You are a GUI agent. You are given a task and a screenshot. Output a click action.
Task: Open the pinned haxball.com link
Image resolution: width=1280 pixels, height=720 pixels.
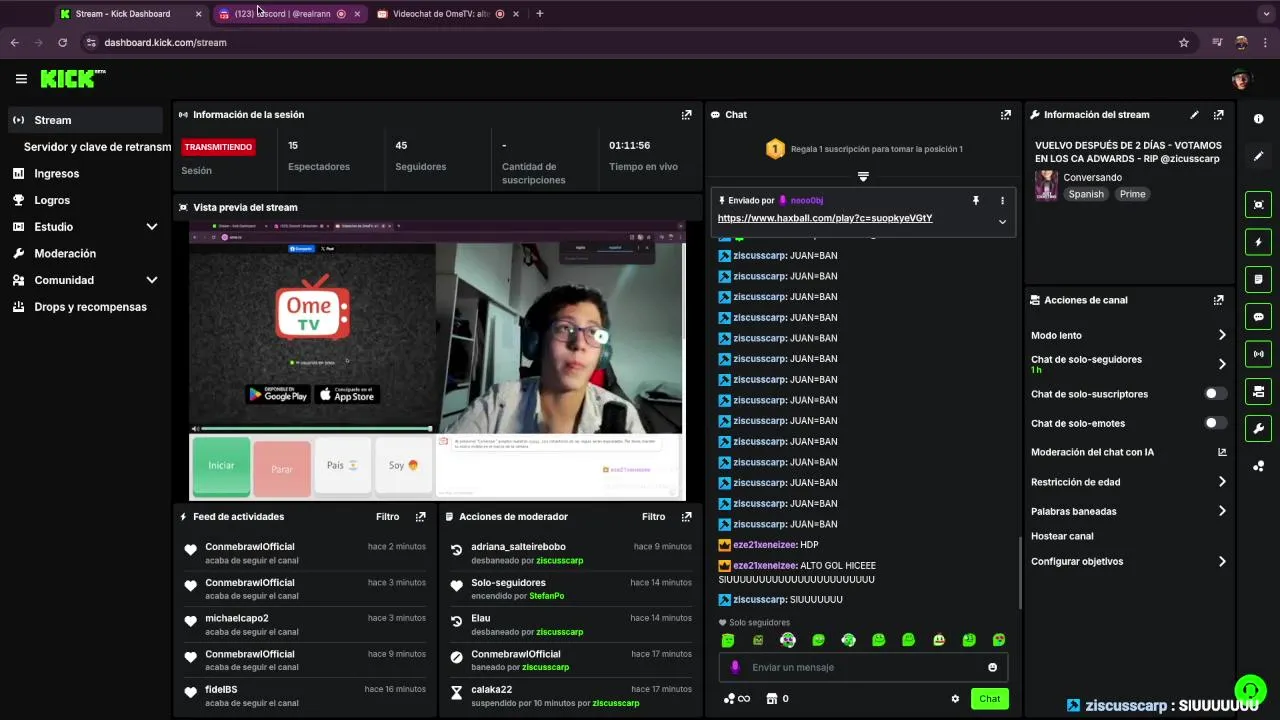(x=825, y=218)
